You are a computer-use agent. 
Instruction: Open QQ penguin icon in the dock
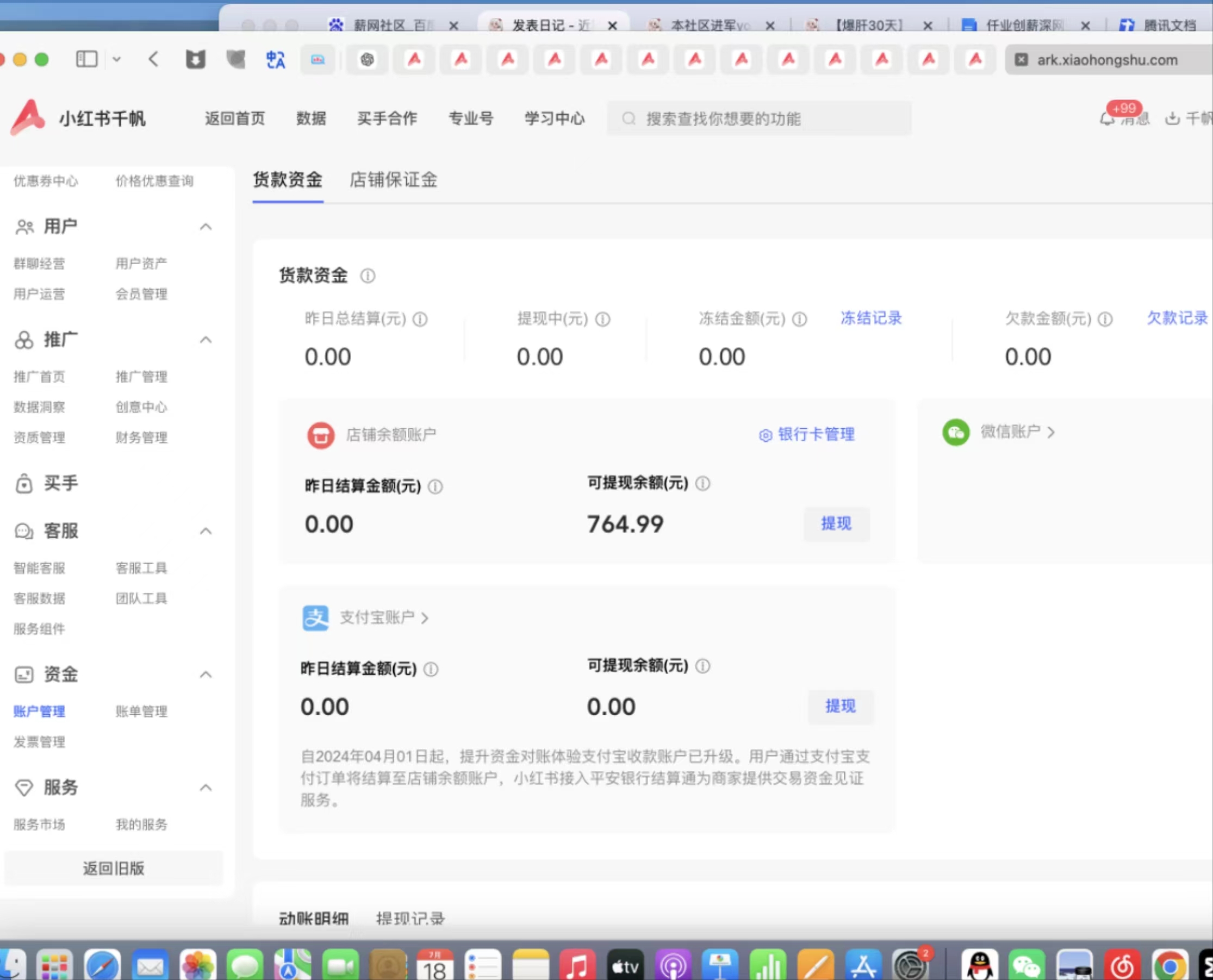(x=980, y=965)
